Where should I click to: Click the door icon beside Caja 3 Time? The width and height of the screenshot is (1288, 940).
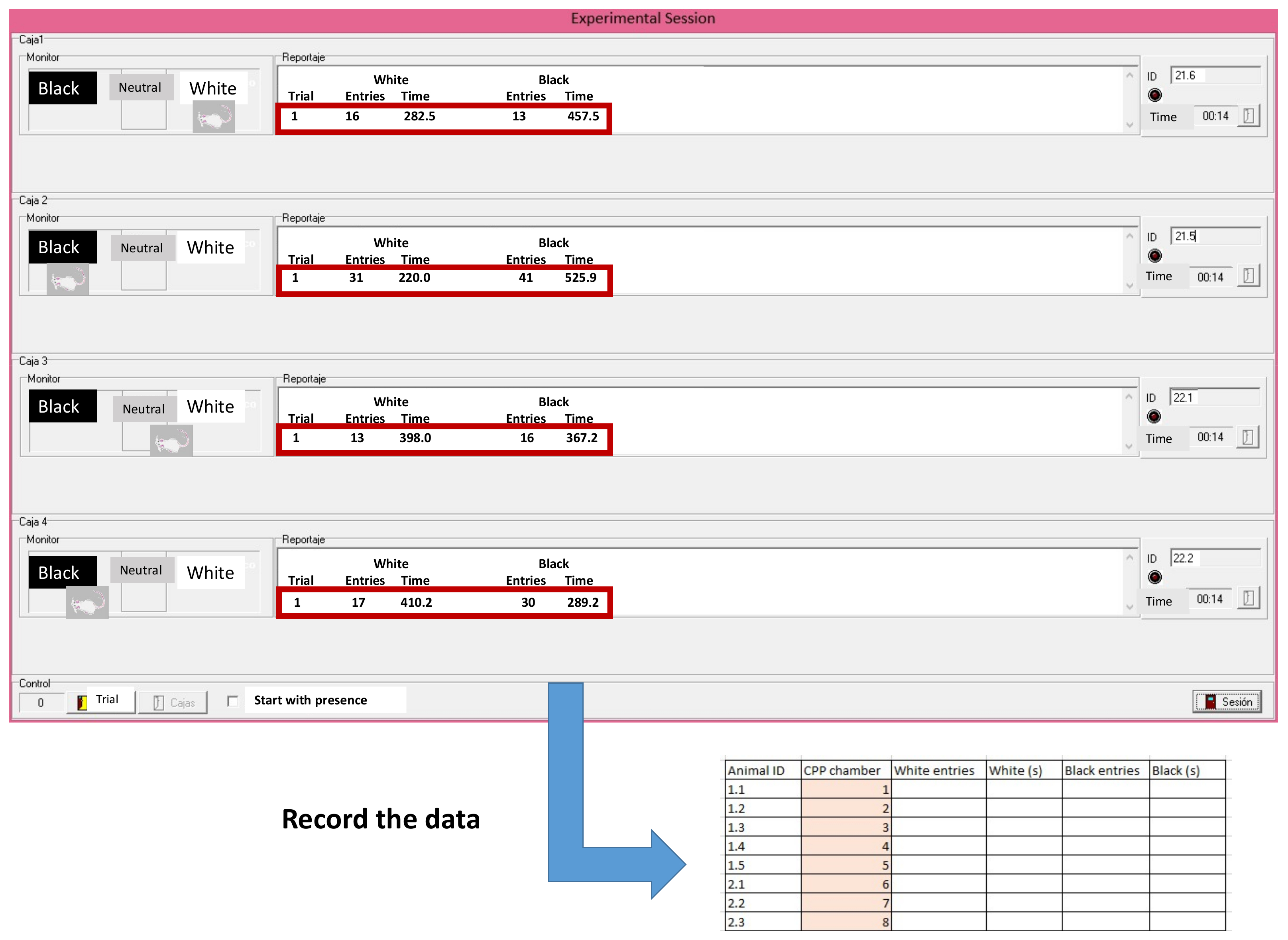coord(1248,437)
